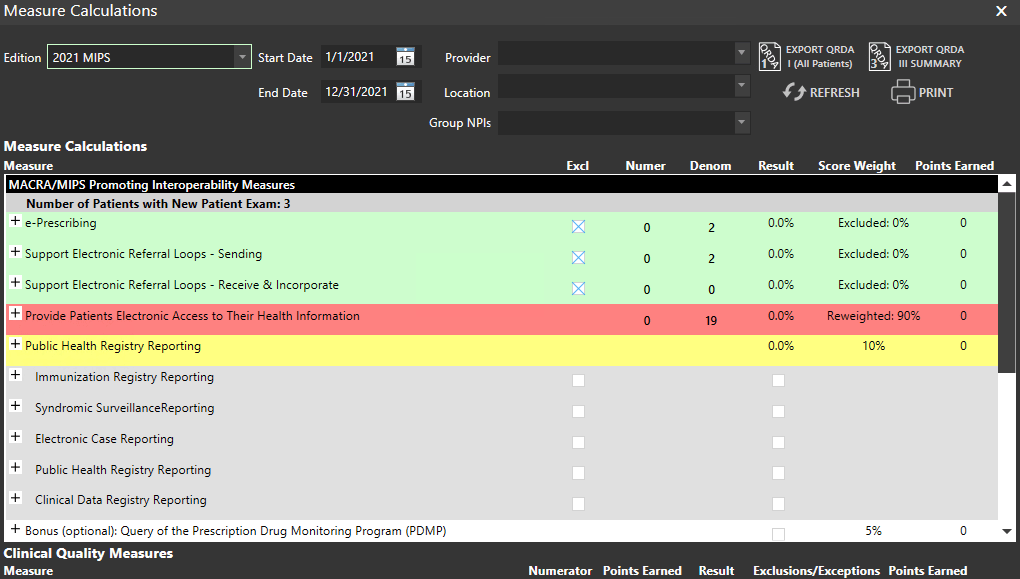Viewport: 1020px width, 579px height.
Task: Check Excl box for Clinical Data Registry Reporting
Action: tap(578, 504)
